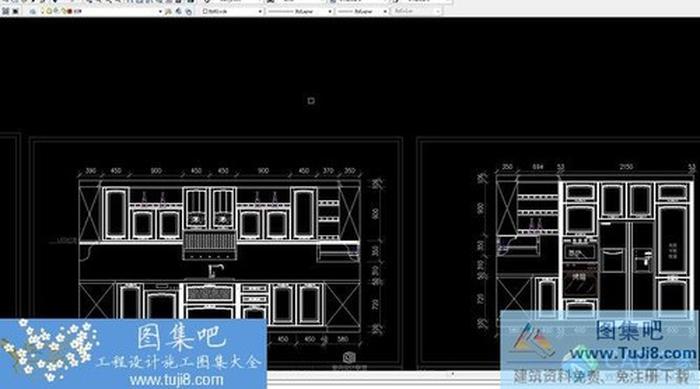Click the icon right of Layer Previous
The height and width of the screenshot is (389, 700).
click(x=189, y=12)
